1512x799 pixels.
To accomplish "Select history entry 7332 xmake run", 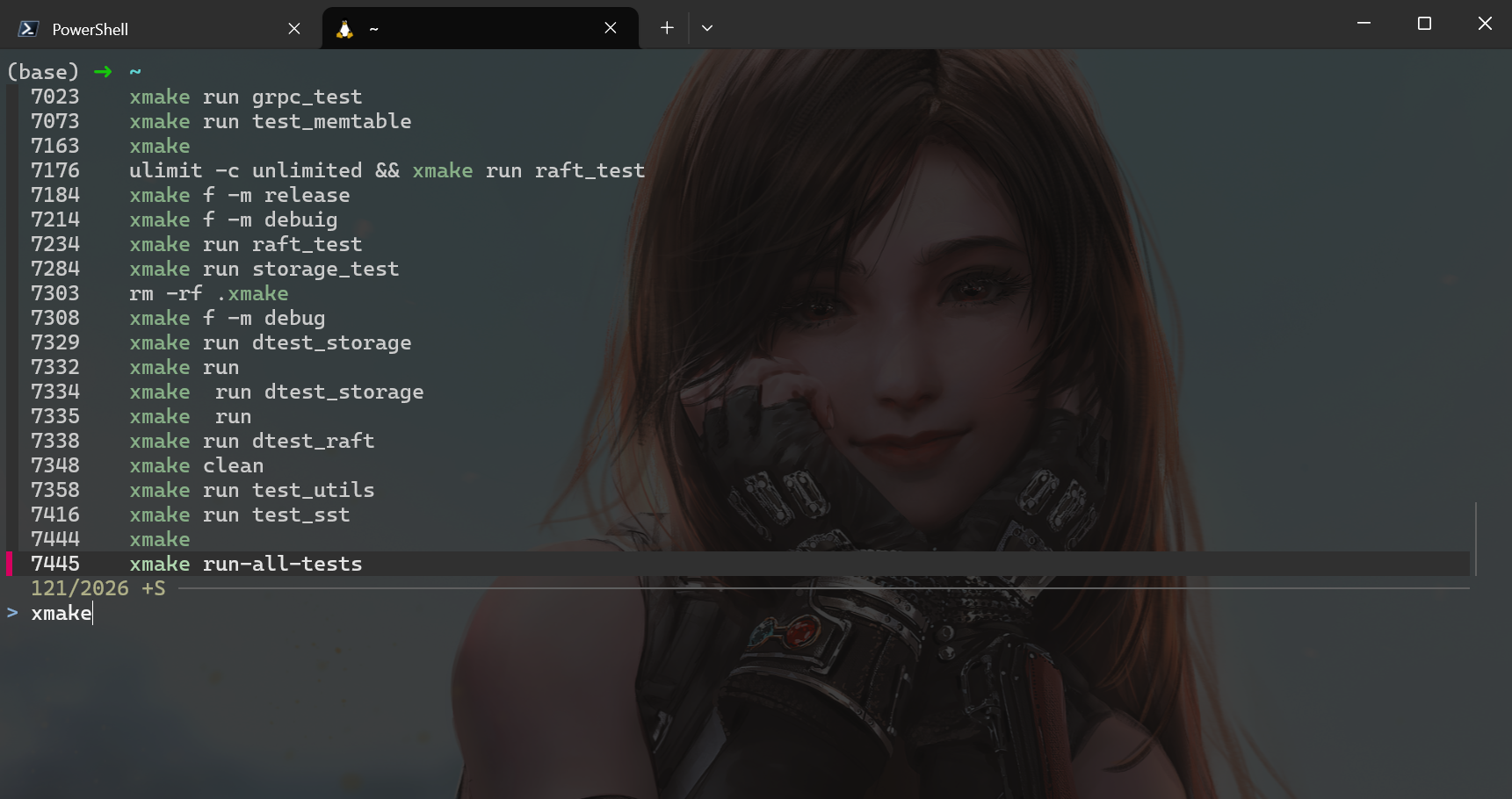I will click(x=134, y=367).
